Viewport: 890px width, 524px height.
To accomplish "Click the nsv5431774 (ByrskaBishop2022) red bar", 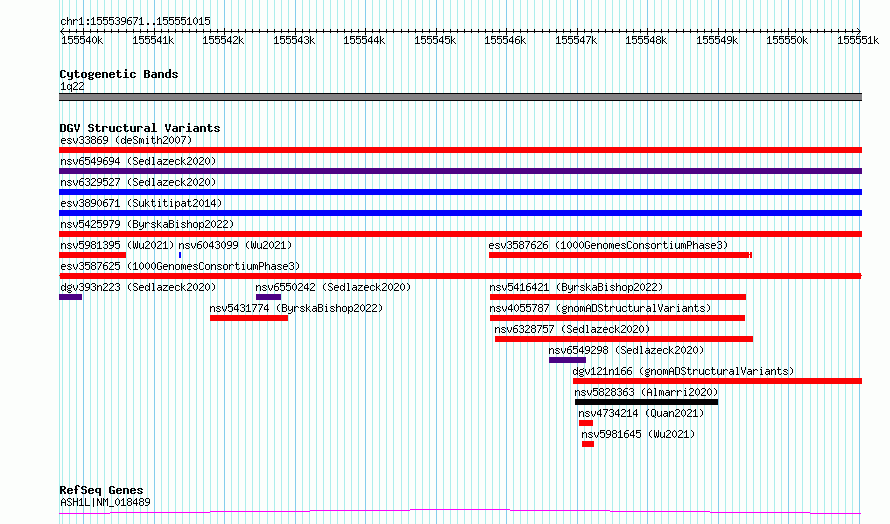I will point(249,318).
